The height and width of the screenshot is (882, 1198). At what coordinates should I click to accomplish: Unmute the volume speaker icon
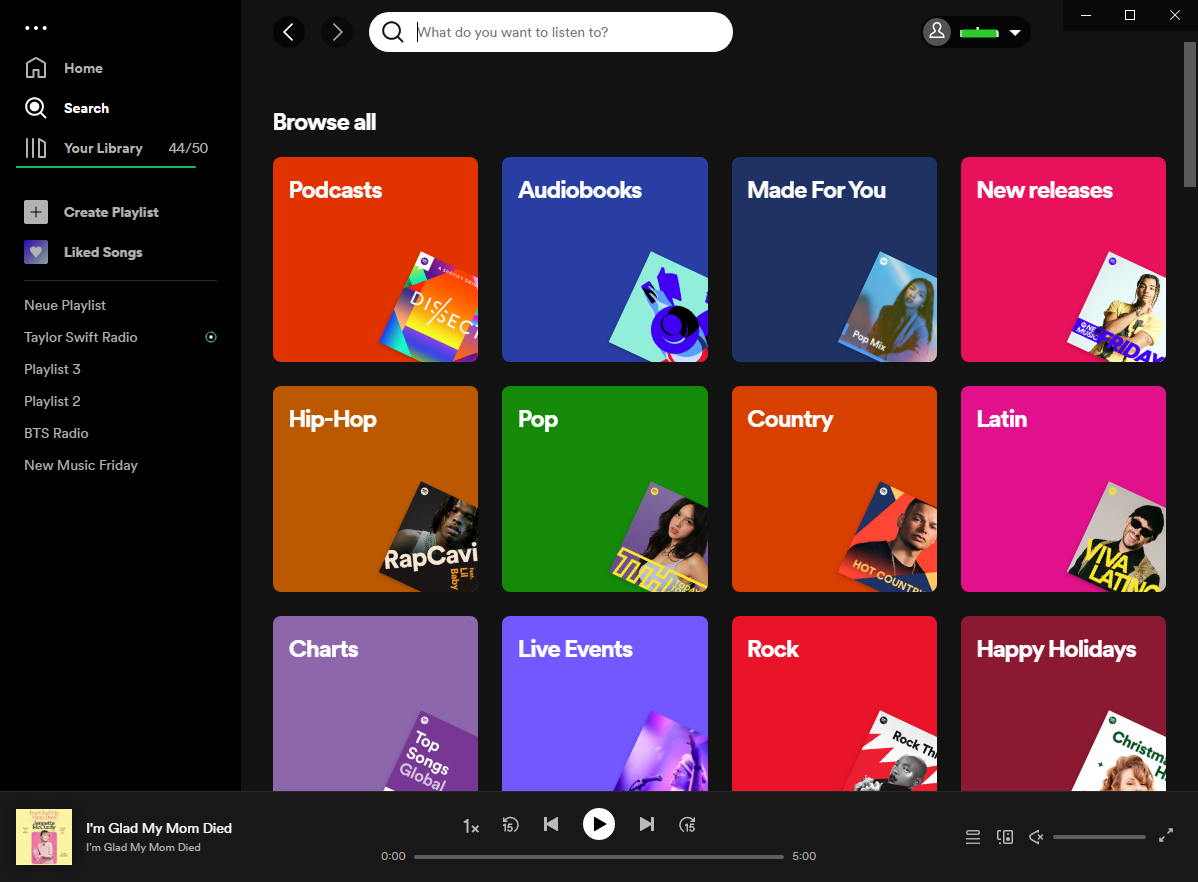point(1036,837)
